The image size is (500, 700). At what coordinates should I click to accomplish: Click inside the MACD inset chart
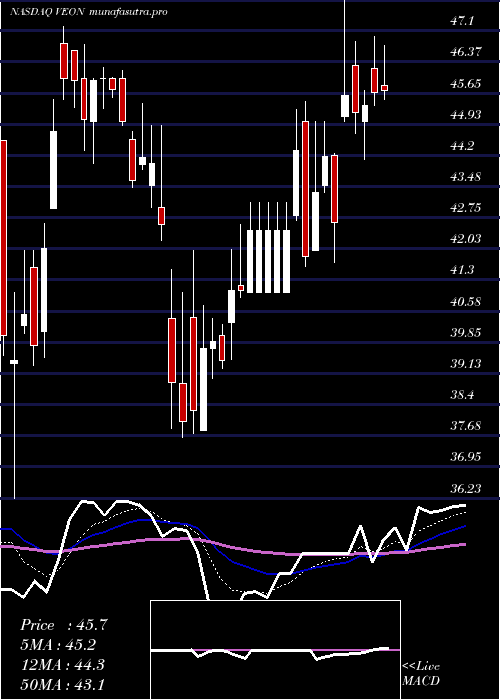pos(275,650)
